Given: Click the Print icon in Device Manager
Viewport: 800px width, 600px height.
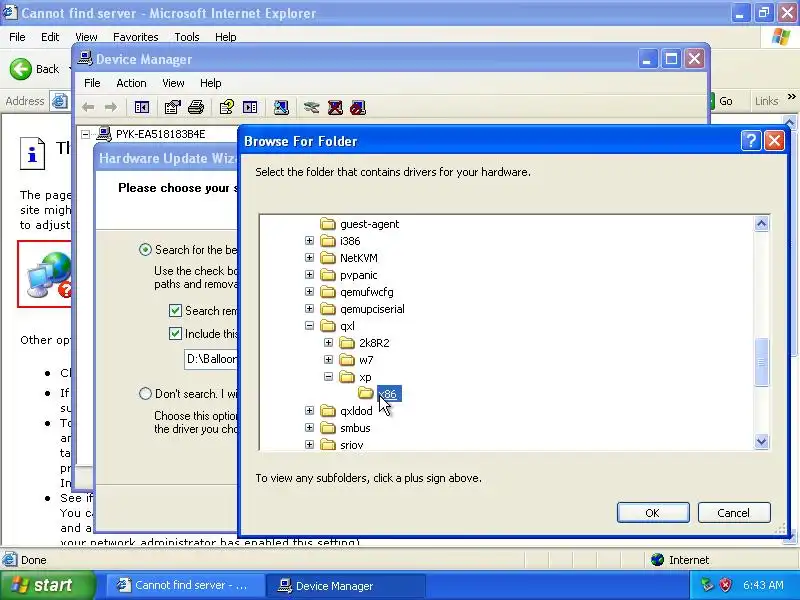Looking at the screenshot, I should pos(196,107).
